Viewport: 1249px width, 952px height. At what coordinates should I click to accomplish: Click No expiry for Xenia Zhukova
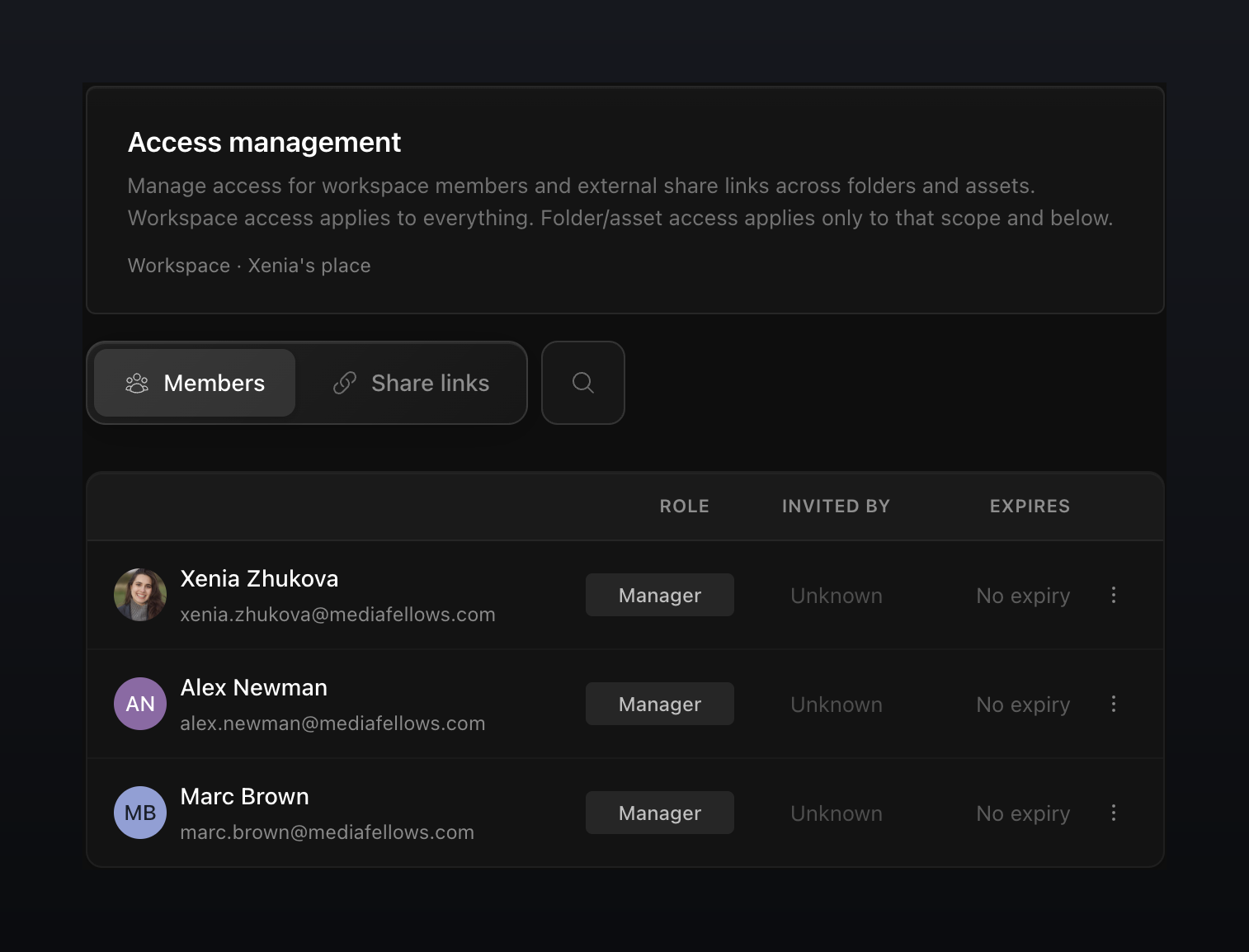pos(1023,596)
